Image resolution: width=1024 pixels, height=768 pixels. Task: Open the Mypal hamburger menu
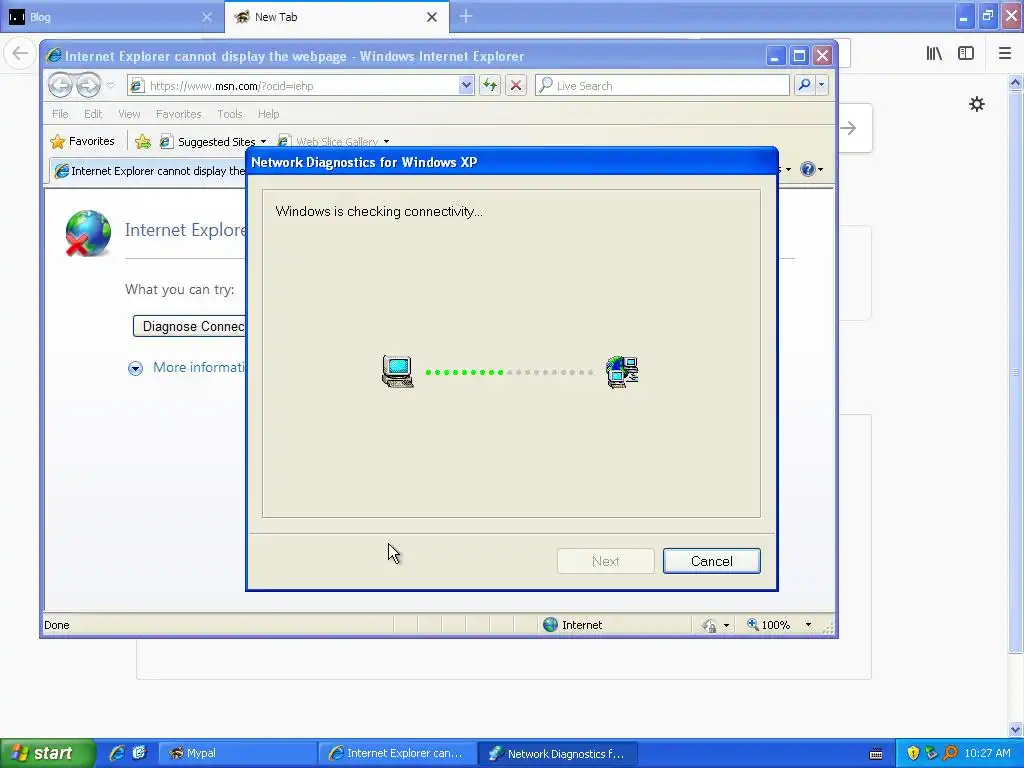(1004, 54)
